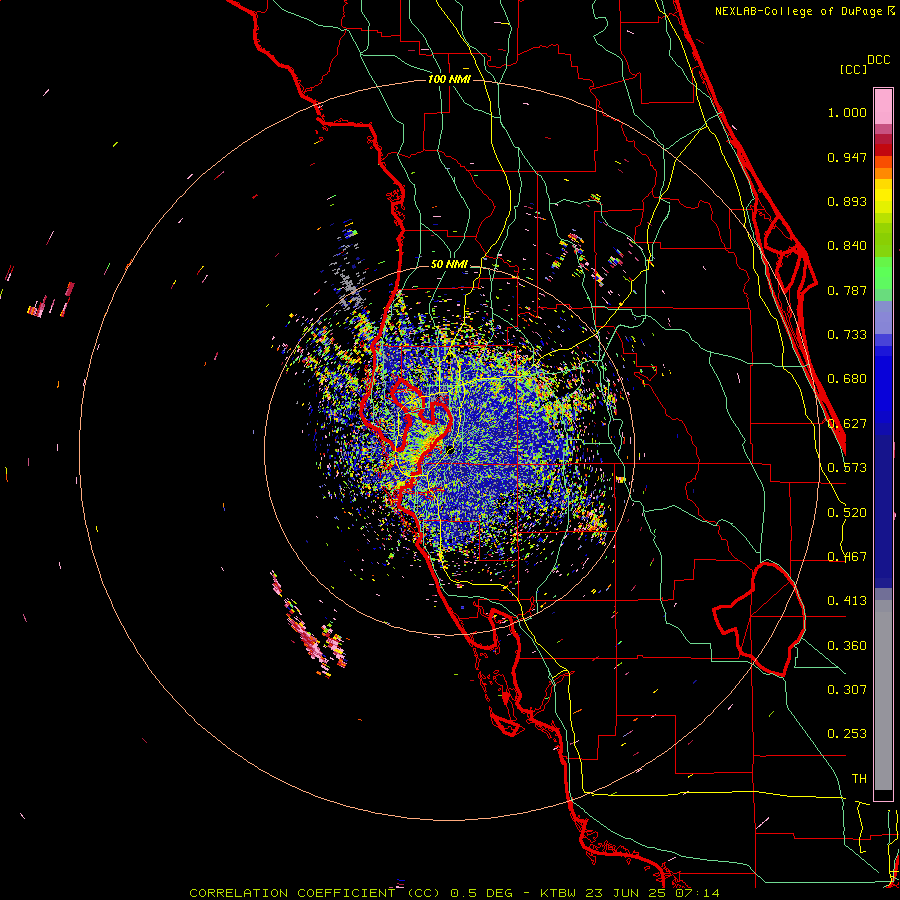This screenshot has width=900, height=900.
Task: Select the 0.573 legend value
Action: [847, 468]
